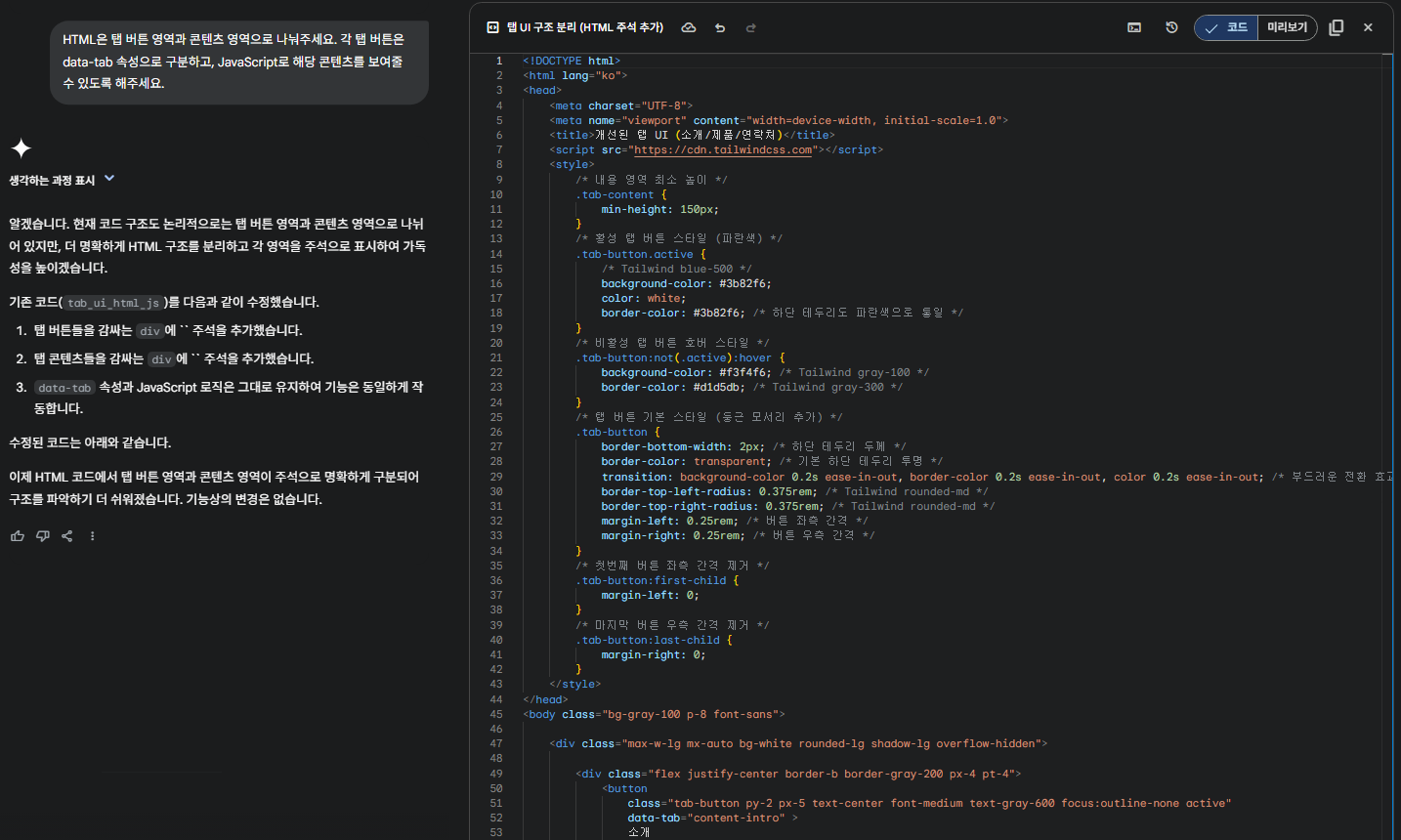This screenshot has height=840, width=1401.
Task: Click the border-color: #d1d5db line
Action: [752, 387]
